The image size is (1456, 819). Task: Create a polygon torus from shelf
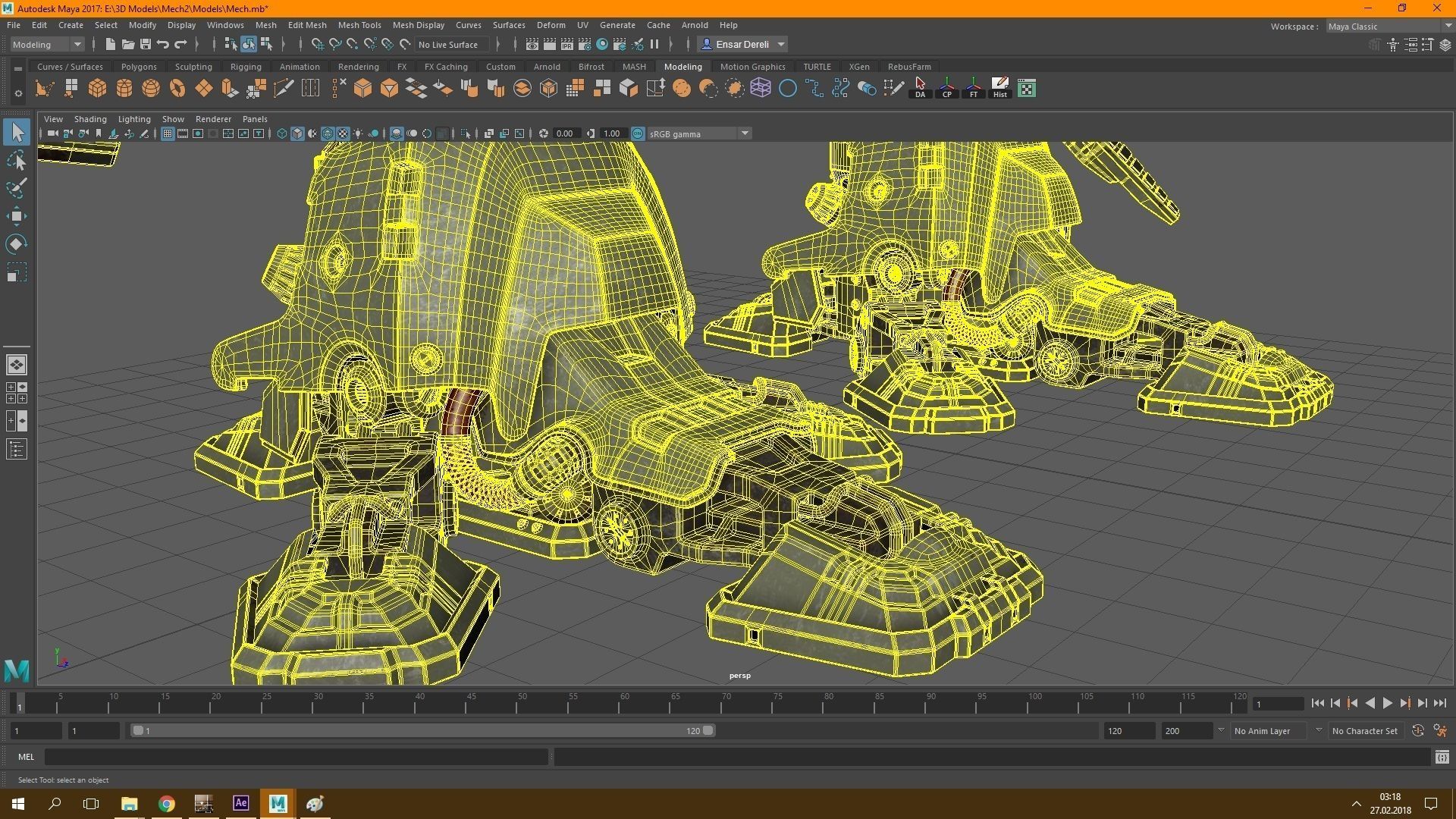[x=177, y=89]
